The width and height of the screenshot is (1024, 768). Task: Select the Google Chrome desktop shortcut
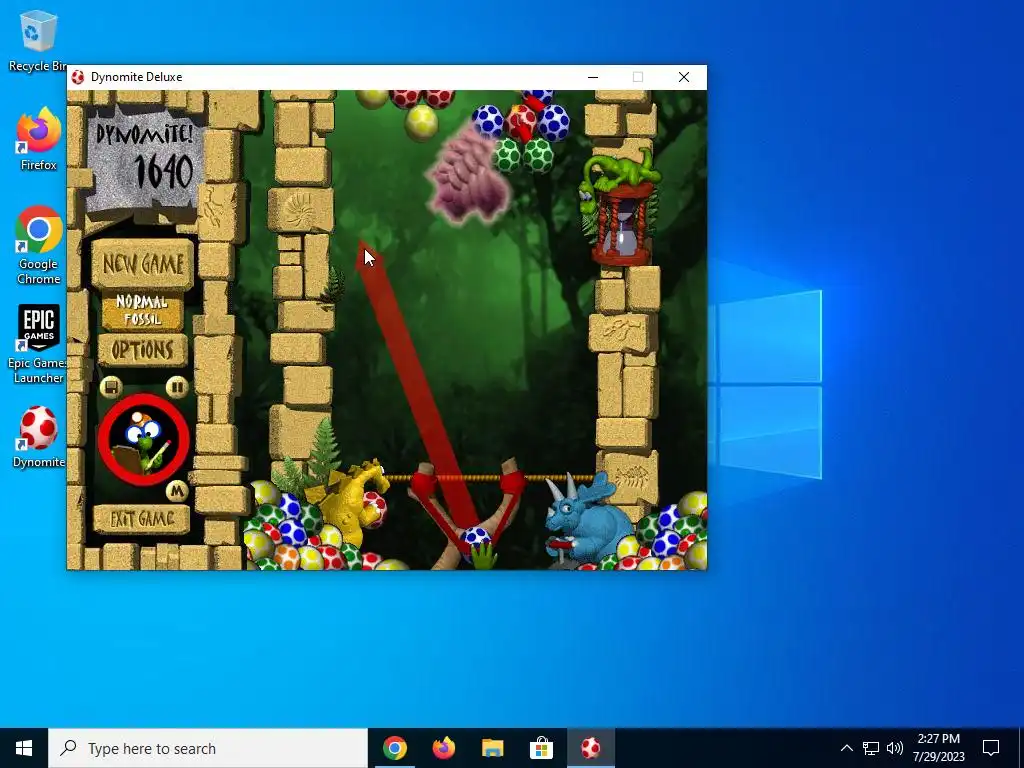39,245
